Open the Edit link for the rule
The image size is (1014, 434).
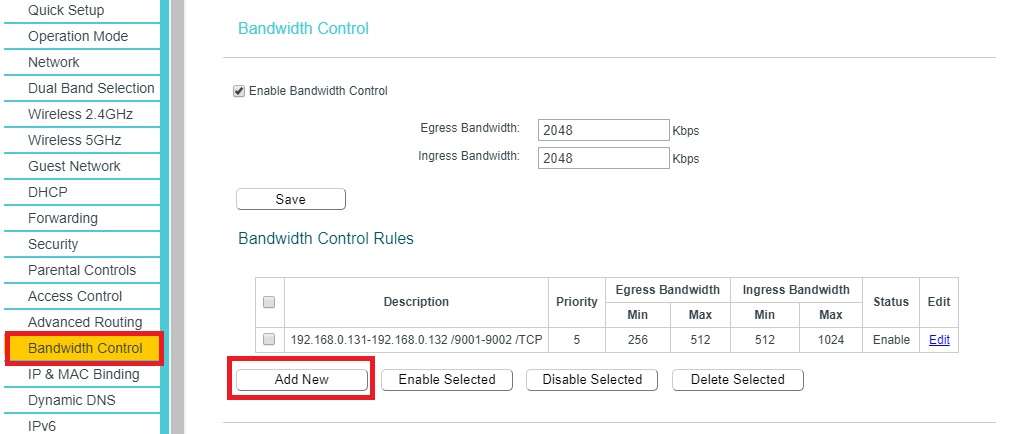pyautogui.click(x=939, y=340)
